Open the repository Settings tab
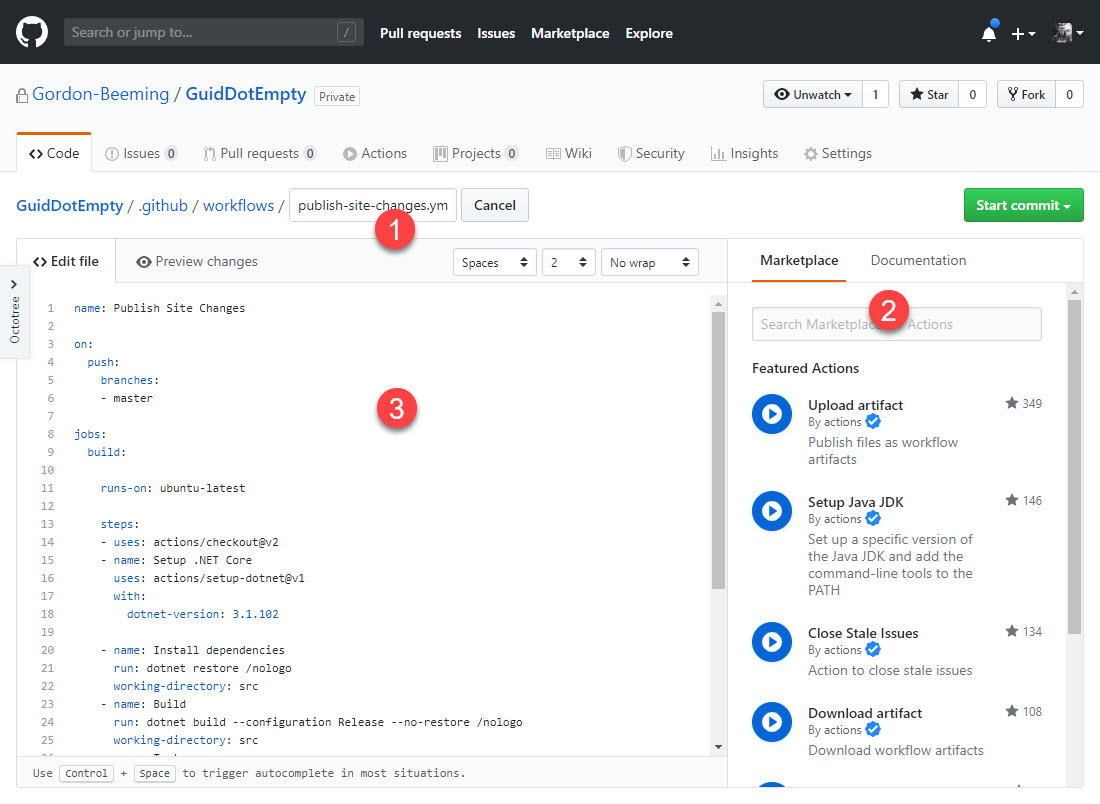 (x=838, y=153)
